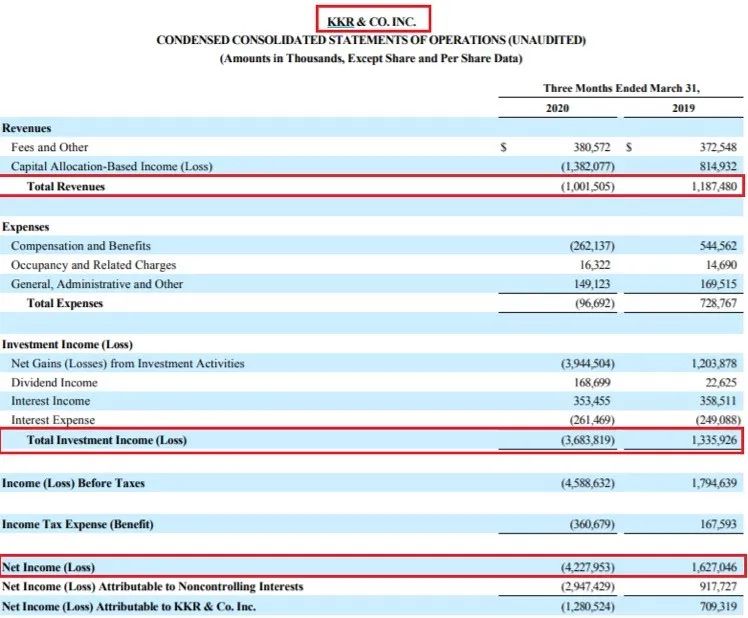Select Net Gains (Losses) from Investment Activities
Image resolution: width=748 pixels, height=618 pixels.
click(128, 363)
